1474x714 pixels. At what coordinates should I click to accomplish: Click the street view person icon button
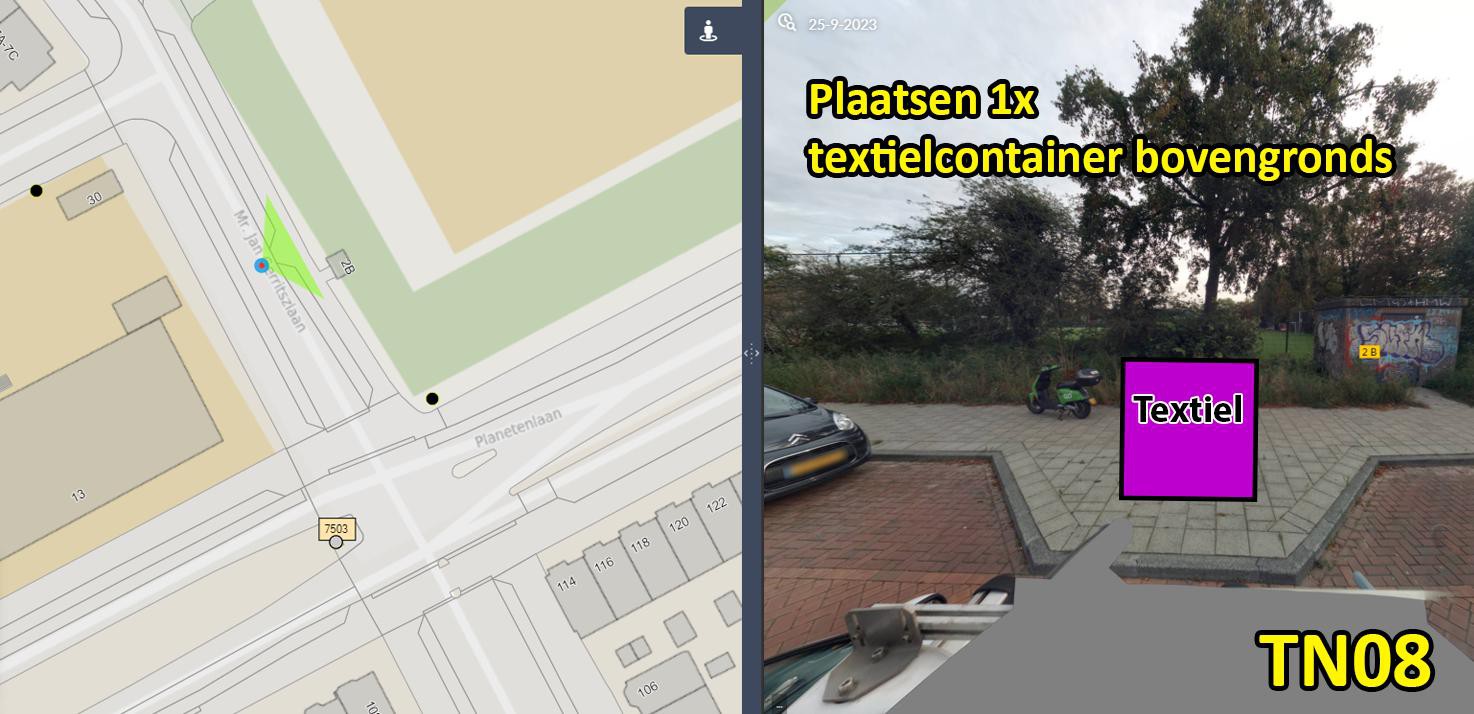pos(709,31)
